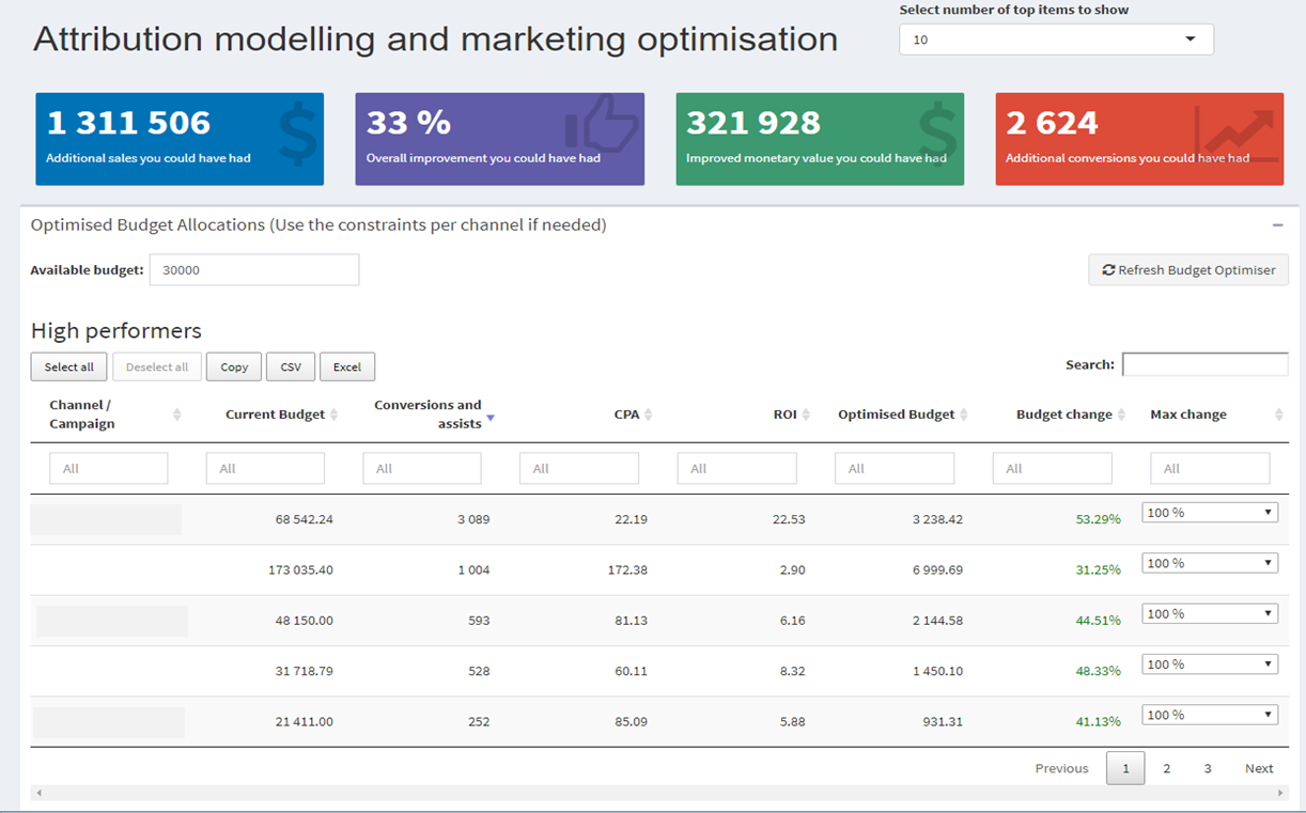Sort table by ROI column
The width and height of the screenshot is (1306, 813).
click(806, 415)
